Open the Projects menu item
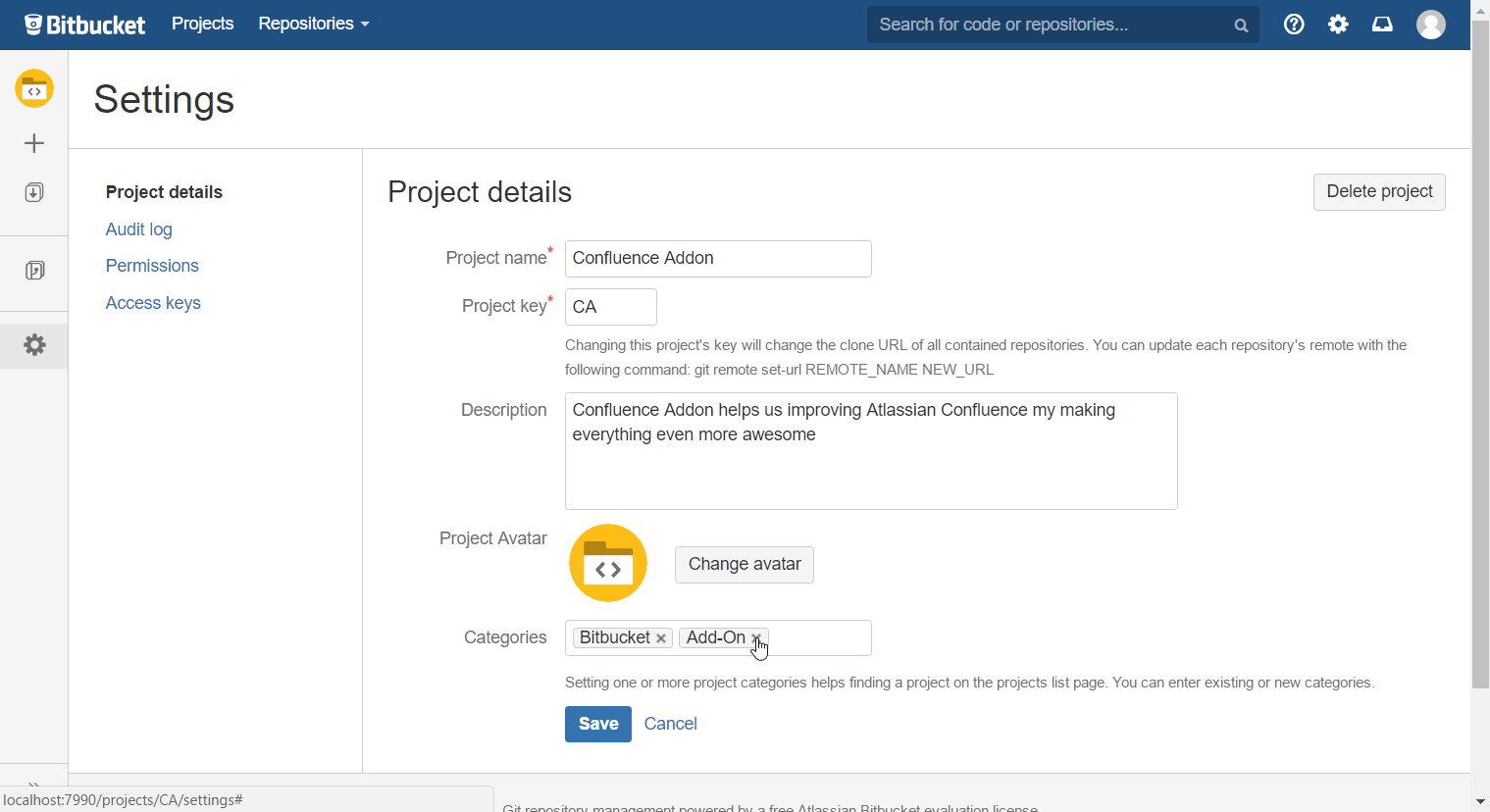 (x=202, y=24)
